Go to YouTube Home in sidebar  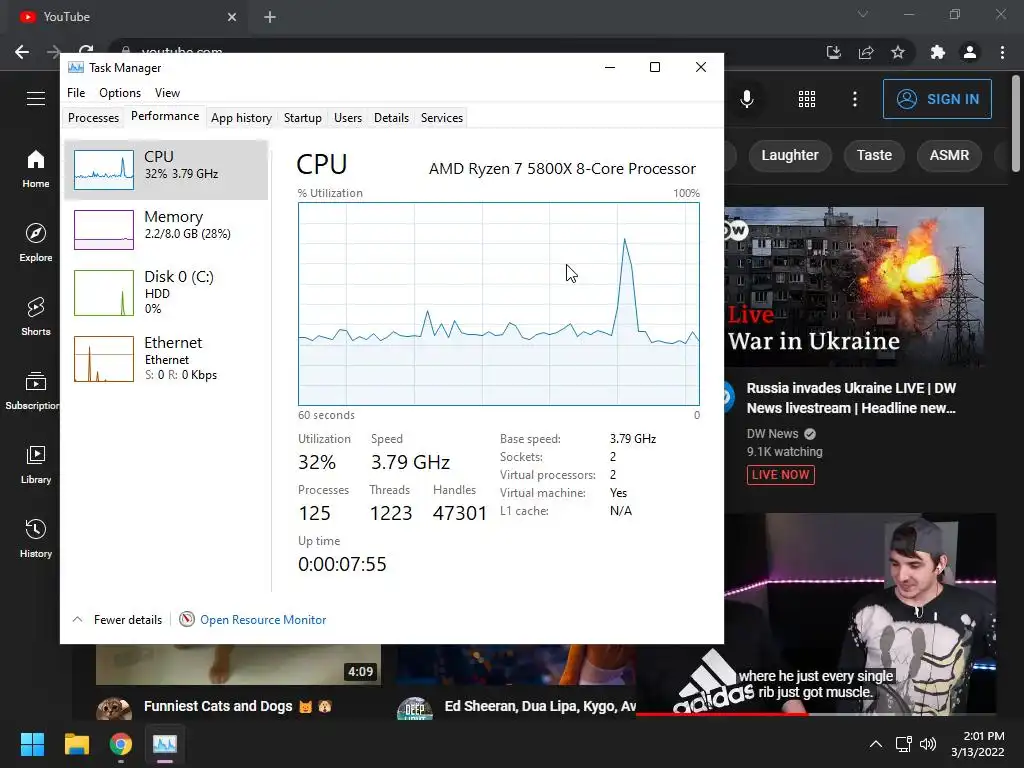(36, 168)
